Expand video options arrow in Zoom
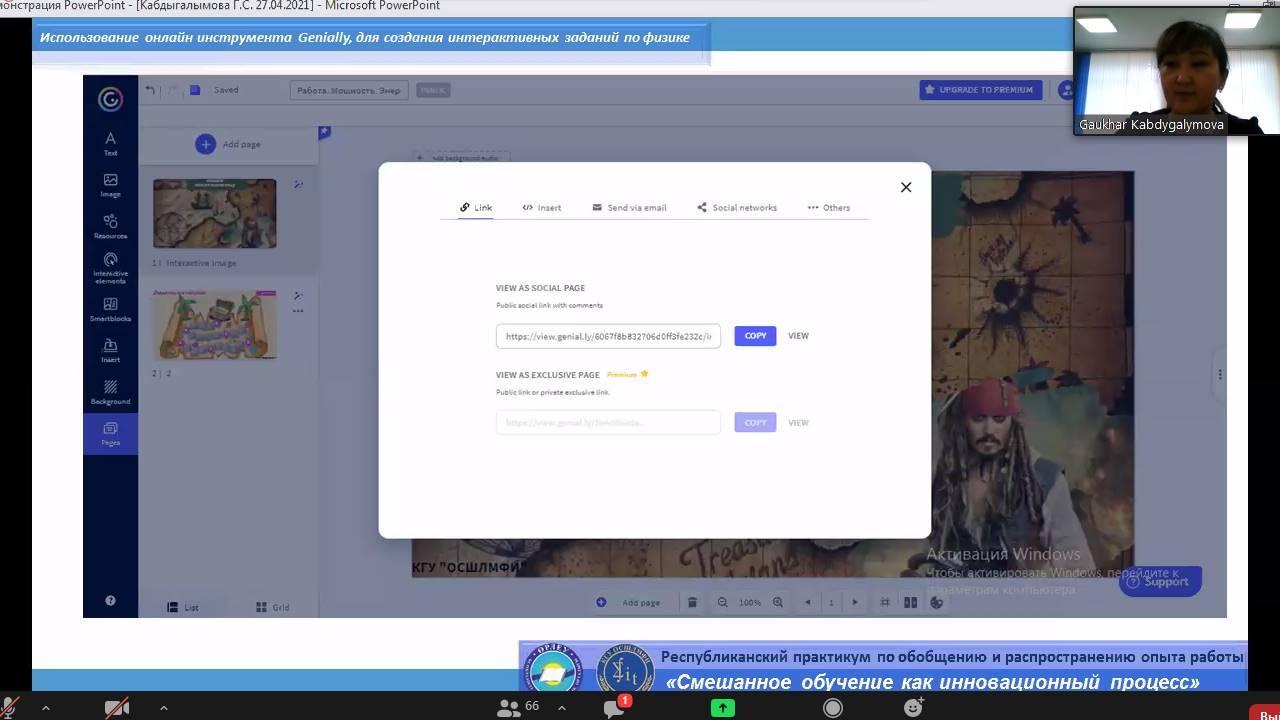Screen dimensions: 1280x720 point(164,707)
